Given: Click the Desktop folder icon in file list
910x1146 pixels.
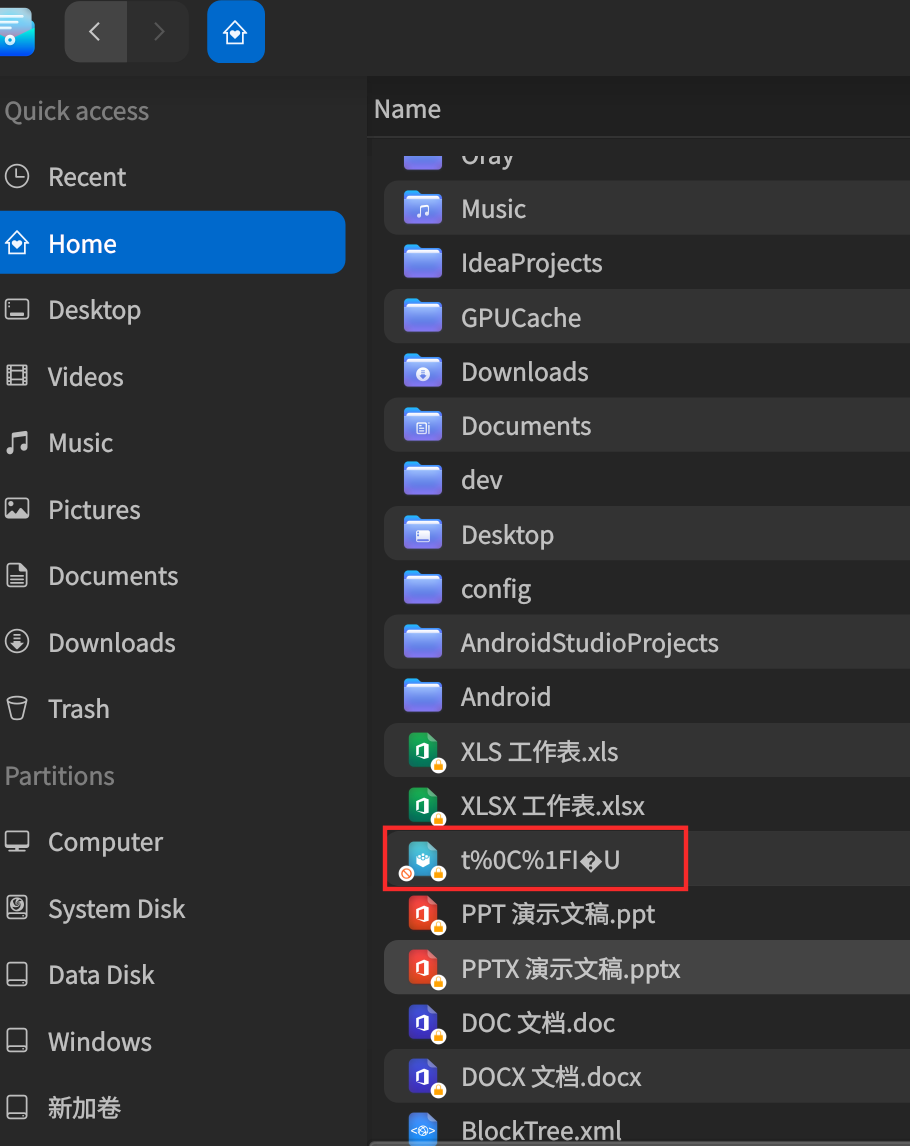Looking at the screenshot, I should pyautogui.click(x=422, y=534).
